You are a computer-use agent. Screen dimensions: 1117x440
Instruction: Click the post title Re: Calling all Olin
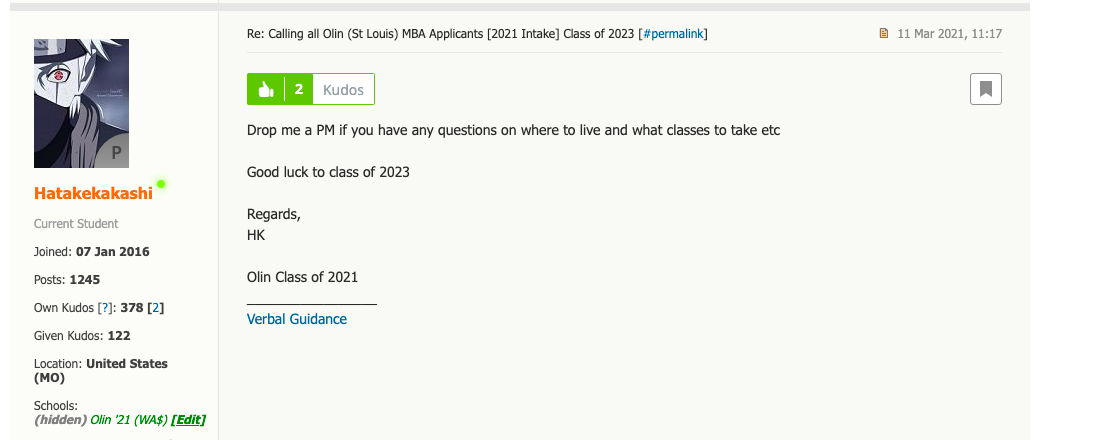pyautogui.click(x=441, y=34)
